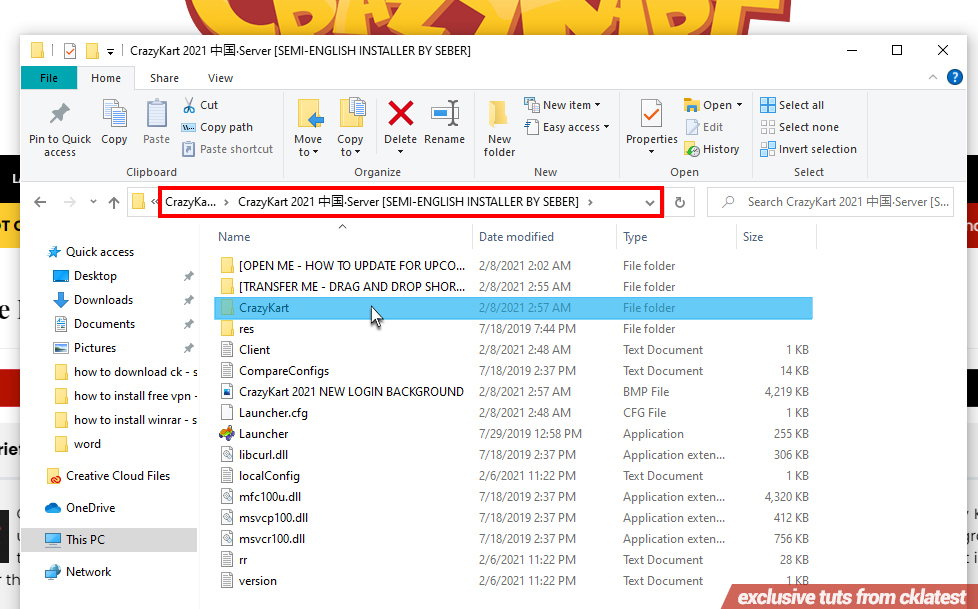978x609 pixels.
Task: Click the Pin to Quick access icon
Action: pos(60,114)
